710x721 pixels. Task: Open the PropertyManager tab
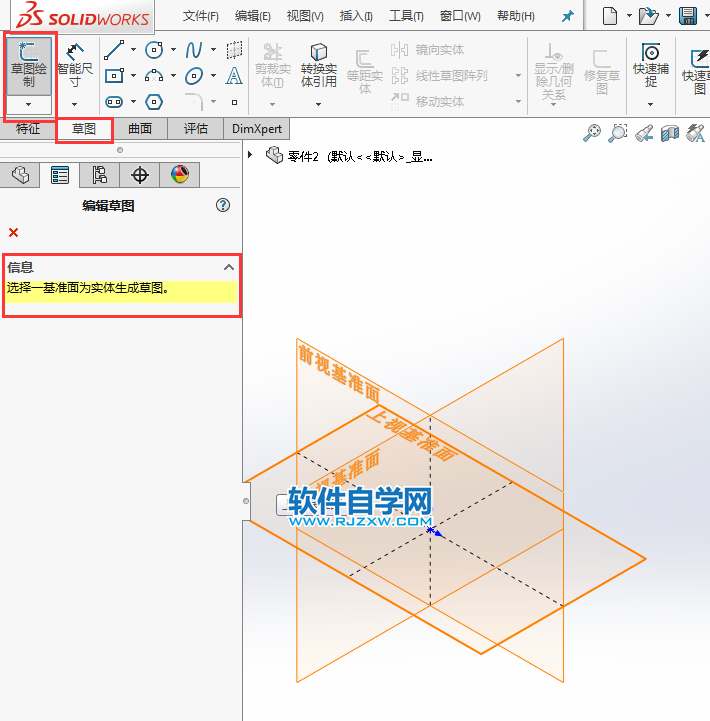tap(60, 175)
